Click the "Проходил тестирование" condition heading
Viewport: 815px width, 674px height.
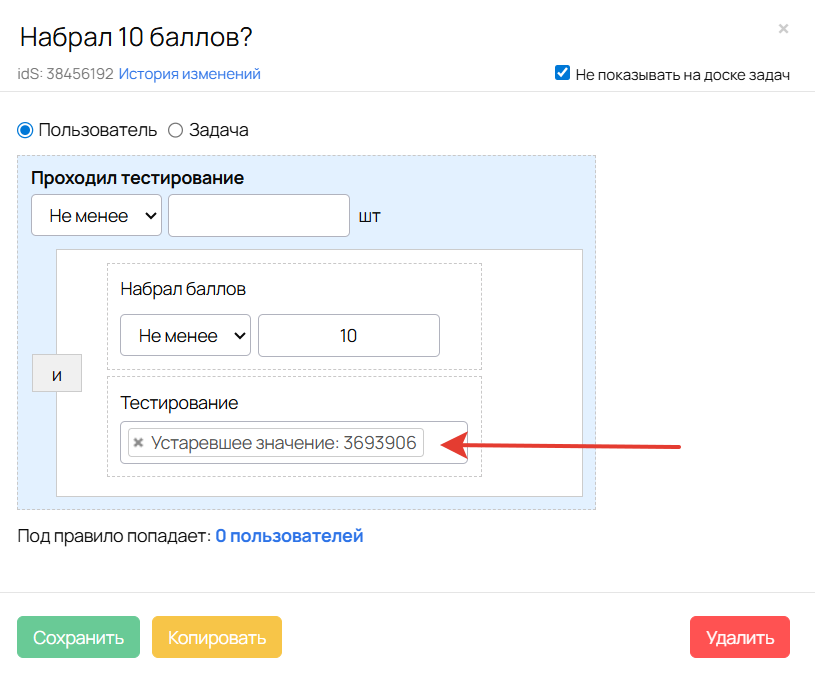[x=137, y=178]
